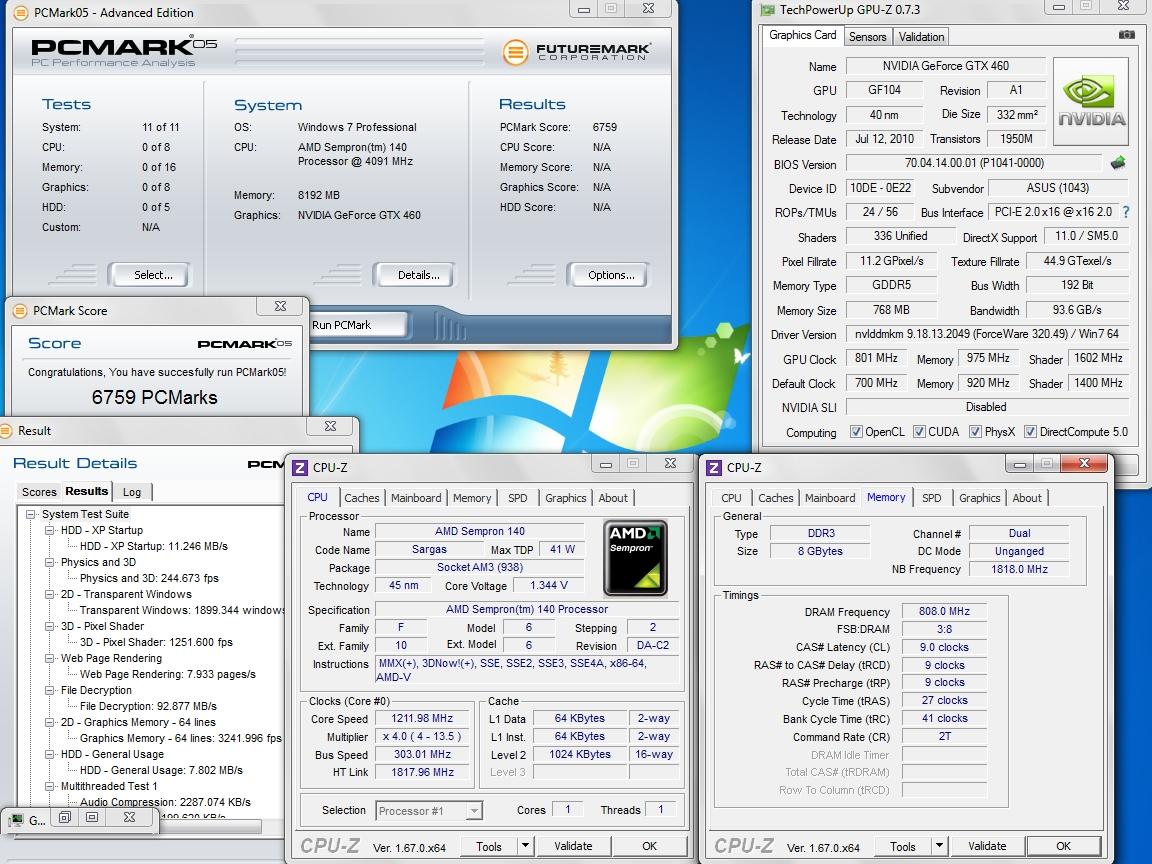Collapse the 3D - Pixel Shader node

tap(49, 627)
